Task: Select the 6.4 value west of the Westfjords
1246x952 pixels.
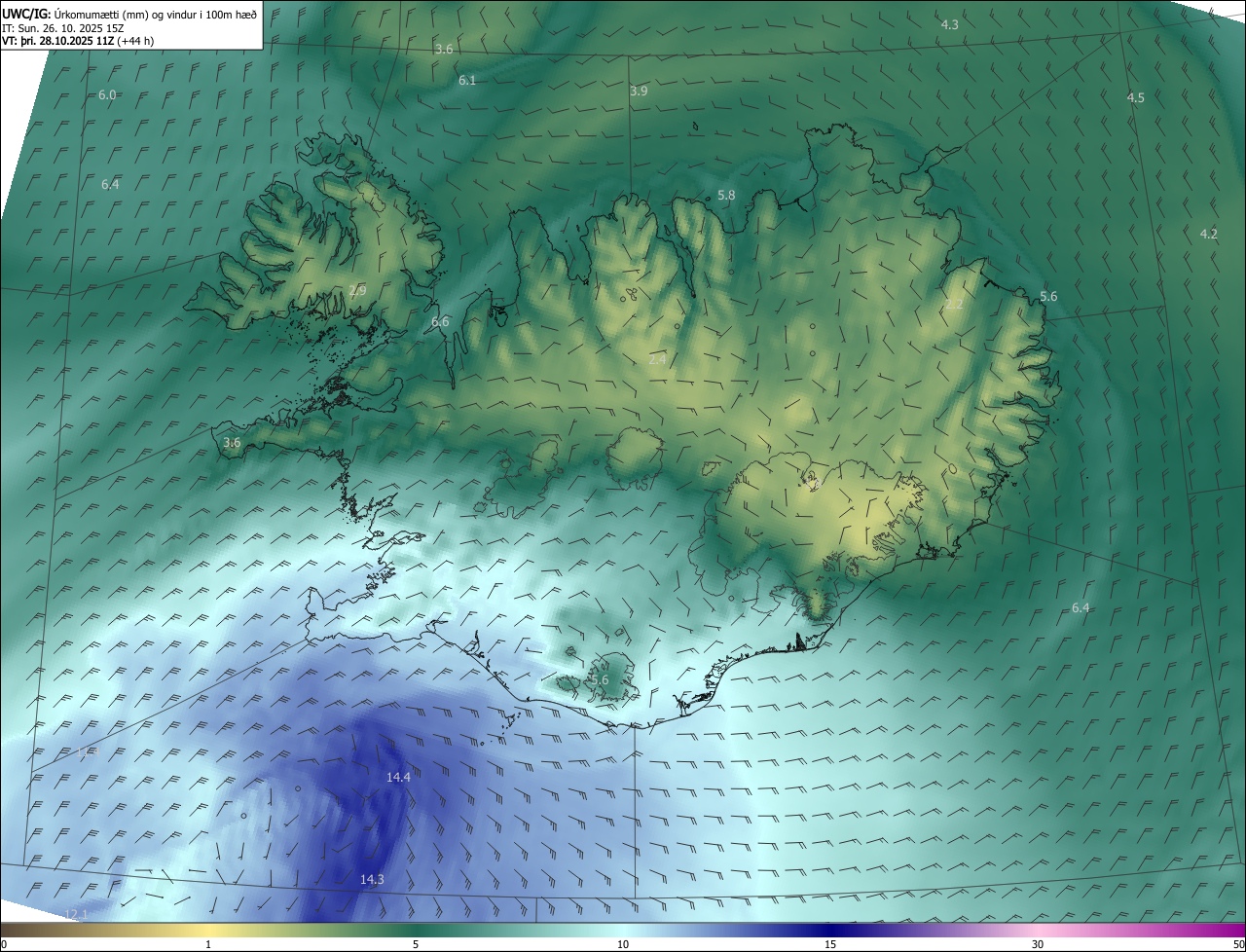Action: (110, 184)
